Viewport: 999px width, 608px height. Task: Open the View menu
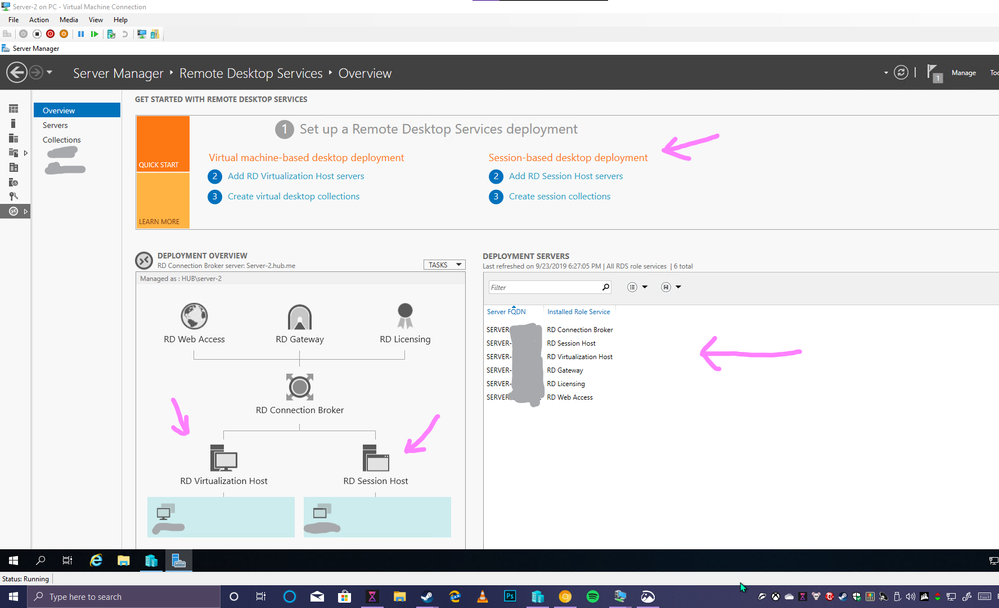click(96, 20)
